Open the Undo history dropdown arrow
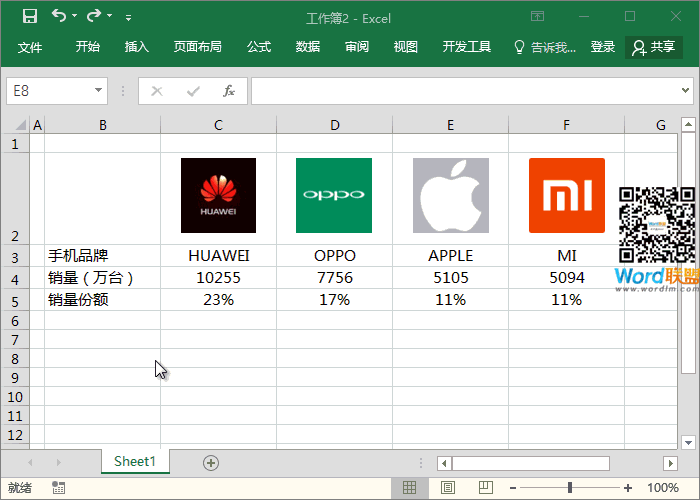This screenshot has height=500, width=700. pyautogui.click(x=74, y=16)
